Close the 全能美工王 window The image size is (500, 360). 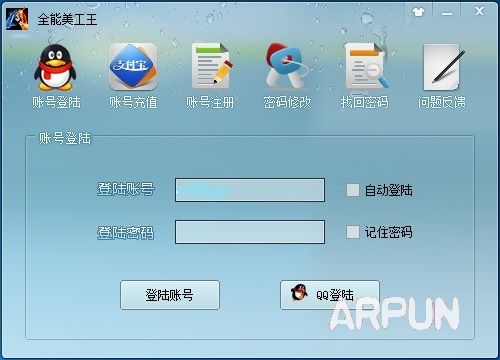click(x=479, y=11)
